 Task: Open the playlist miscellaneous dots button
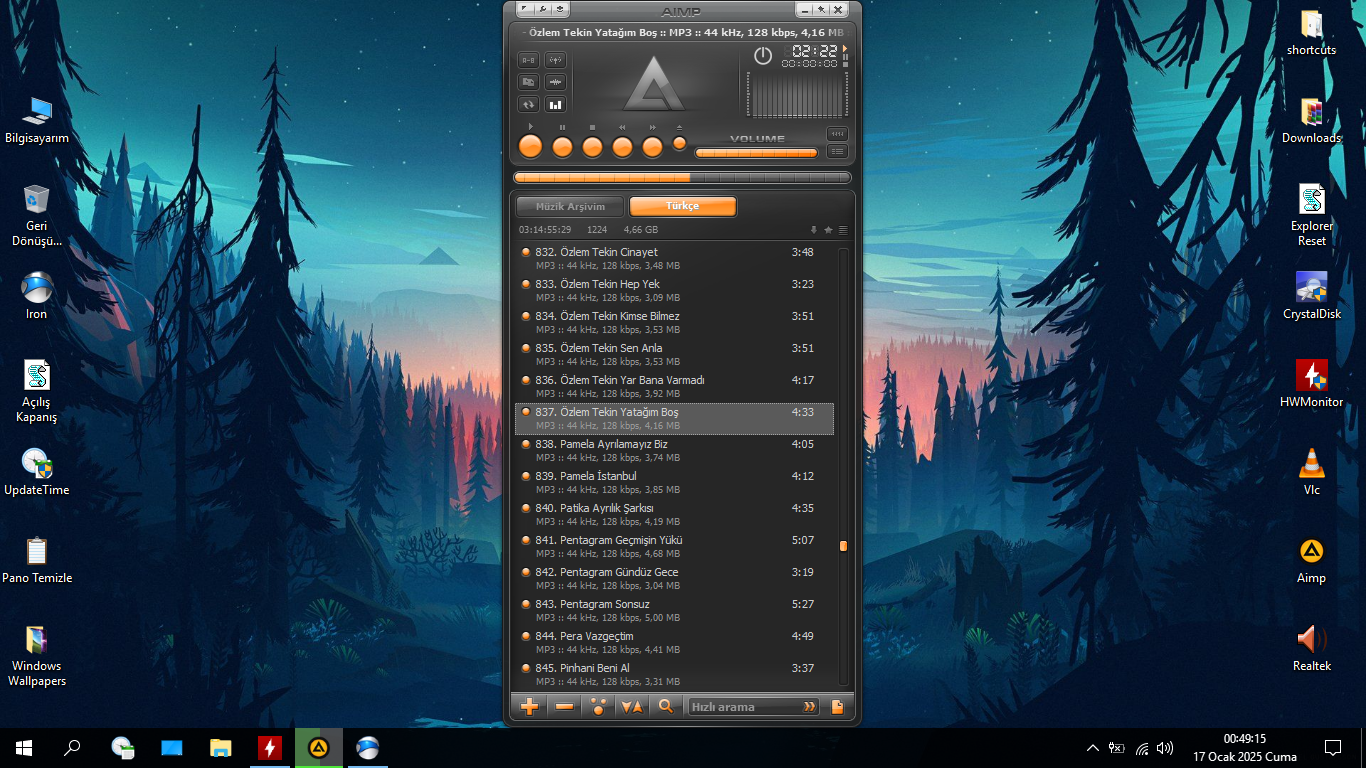point(598,707)
